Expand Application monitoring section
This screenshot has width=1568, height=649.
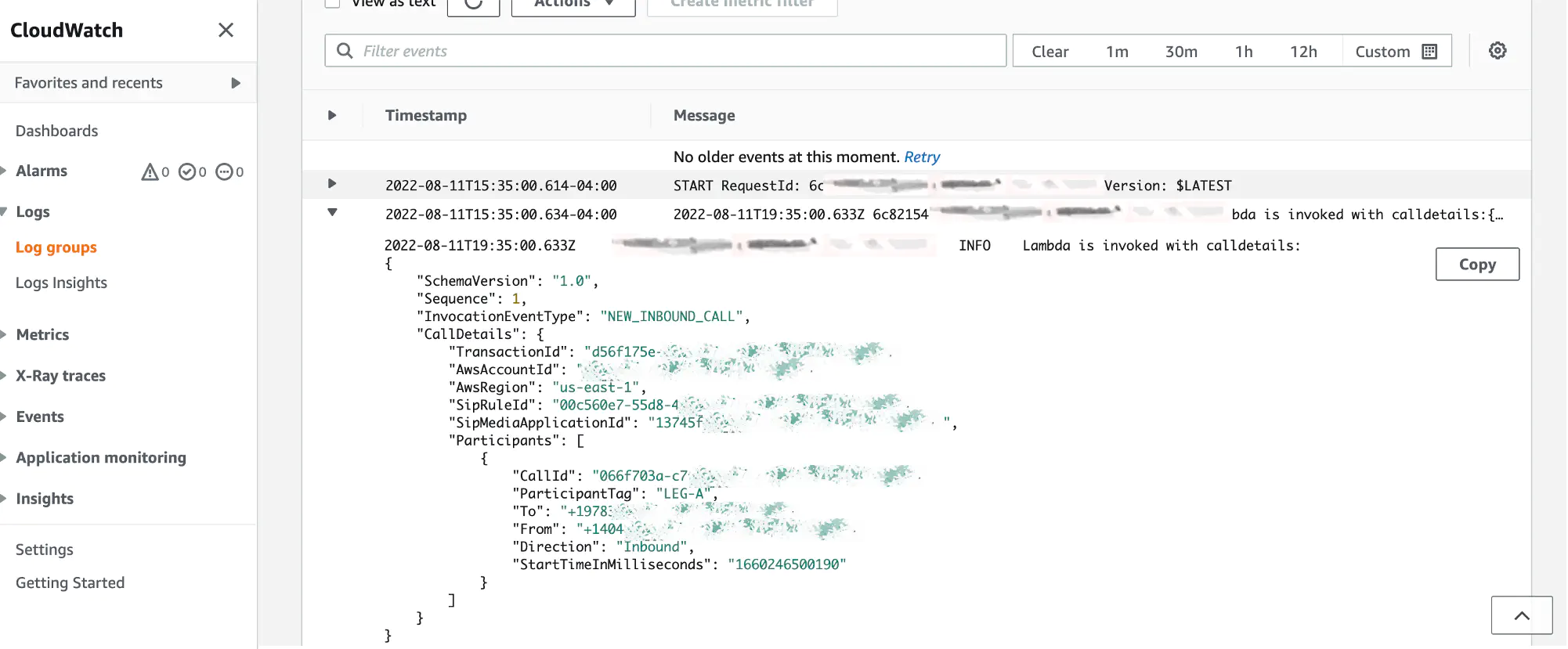[4, 457]
